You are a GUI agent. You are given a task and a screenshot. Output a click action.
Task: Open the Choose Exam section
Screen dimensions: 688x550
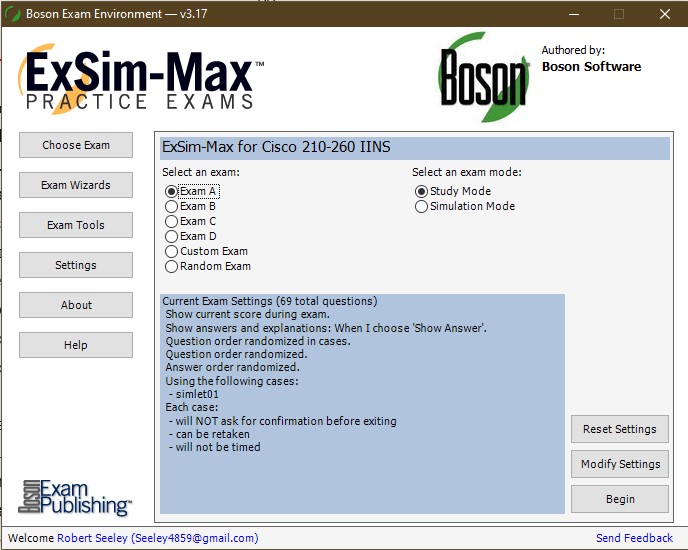[x=76, y=145]
